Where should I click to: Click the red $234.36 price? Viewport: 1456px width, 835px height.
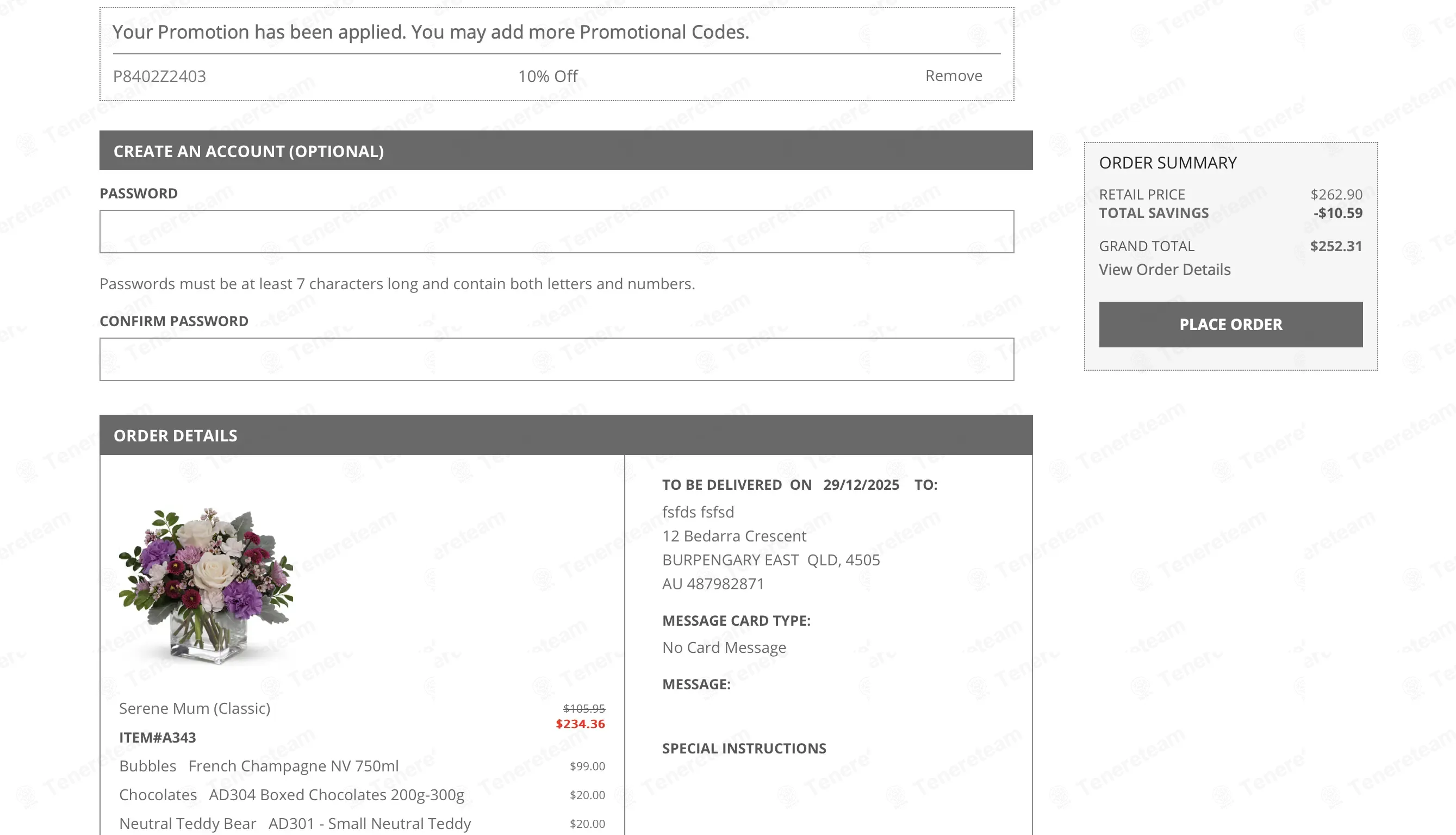(x=580, y=724)
